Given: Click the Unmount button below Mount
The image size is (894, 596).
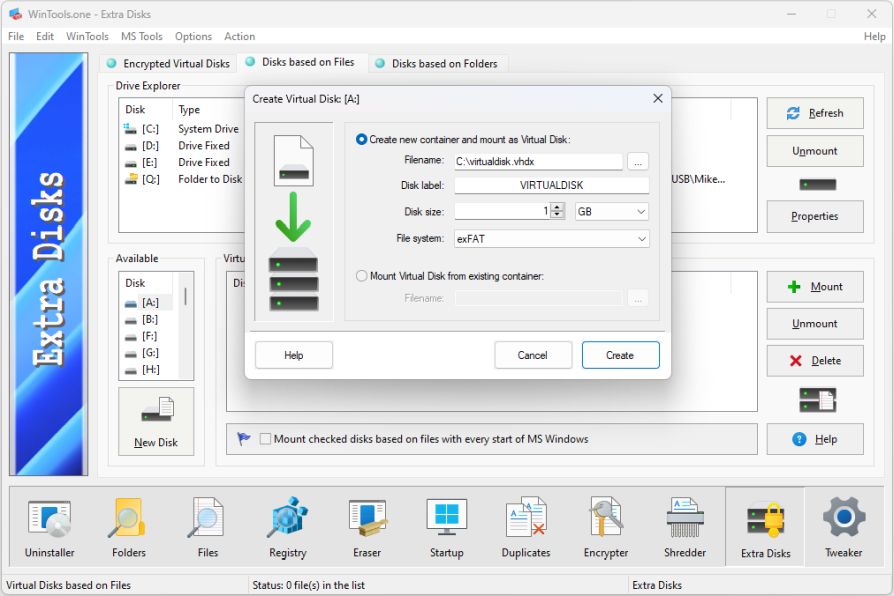Looking at the screenshot, I should coord(815,323).
